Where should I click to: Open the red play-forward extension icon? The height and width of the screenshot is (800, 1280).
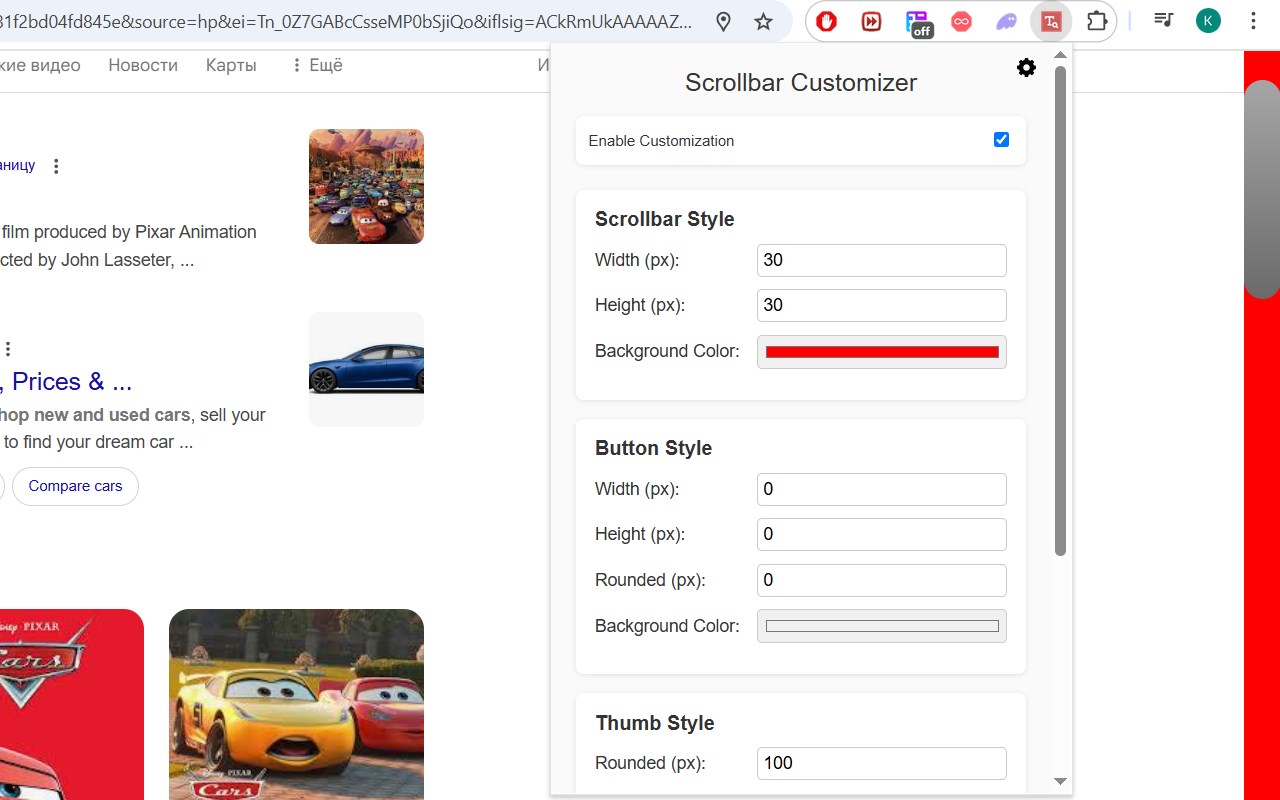[x=871, y=21]
